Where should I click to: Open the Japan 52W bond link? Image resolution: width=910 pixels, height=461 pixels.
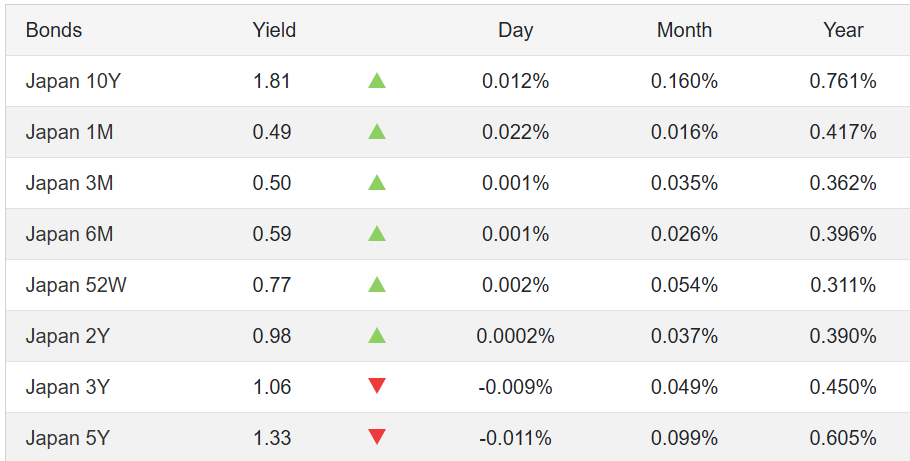76,285
